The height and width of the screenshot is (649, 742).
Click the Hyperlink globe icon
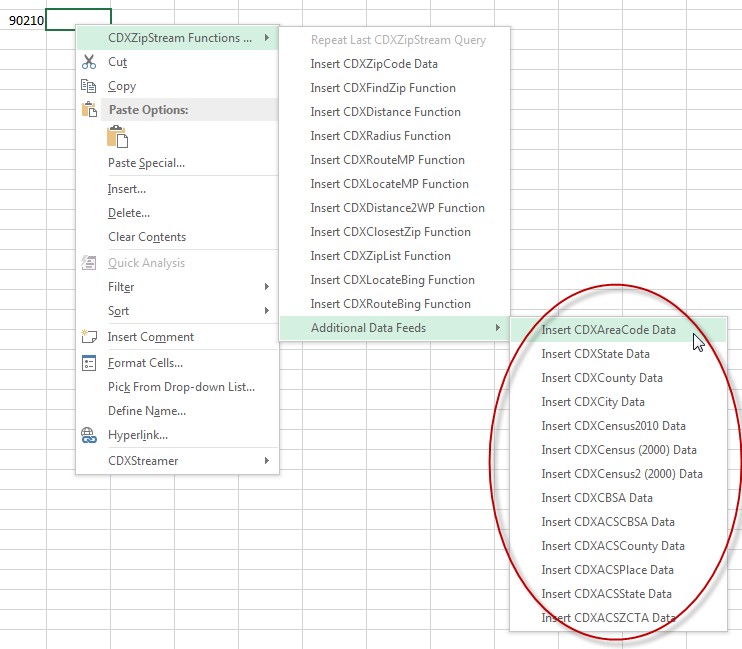(x=89, y=435)
